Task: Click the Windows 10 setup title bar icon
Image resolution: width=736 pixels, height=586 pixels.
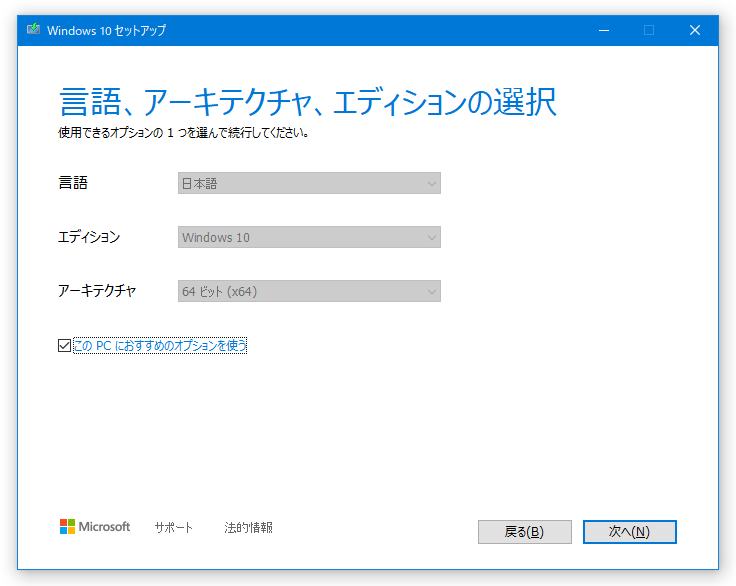Action: (x=33, y=30)
